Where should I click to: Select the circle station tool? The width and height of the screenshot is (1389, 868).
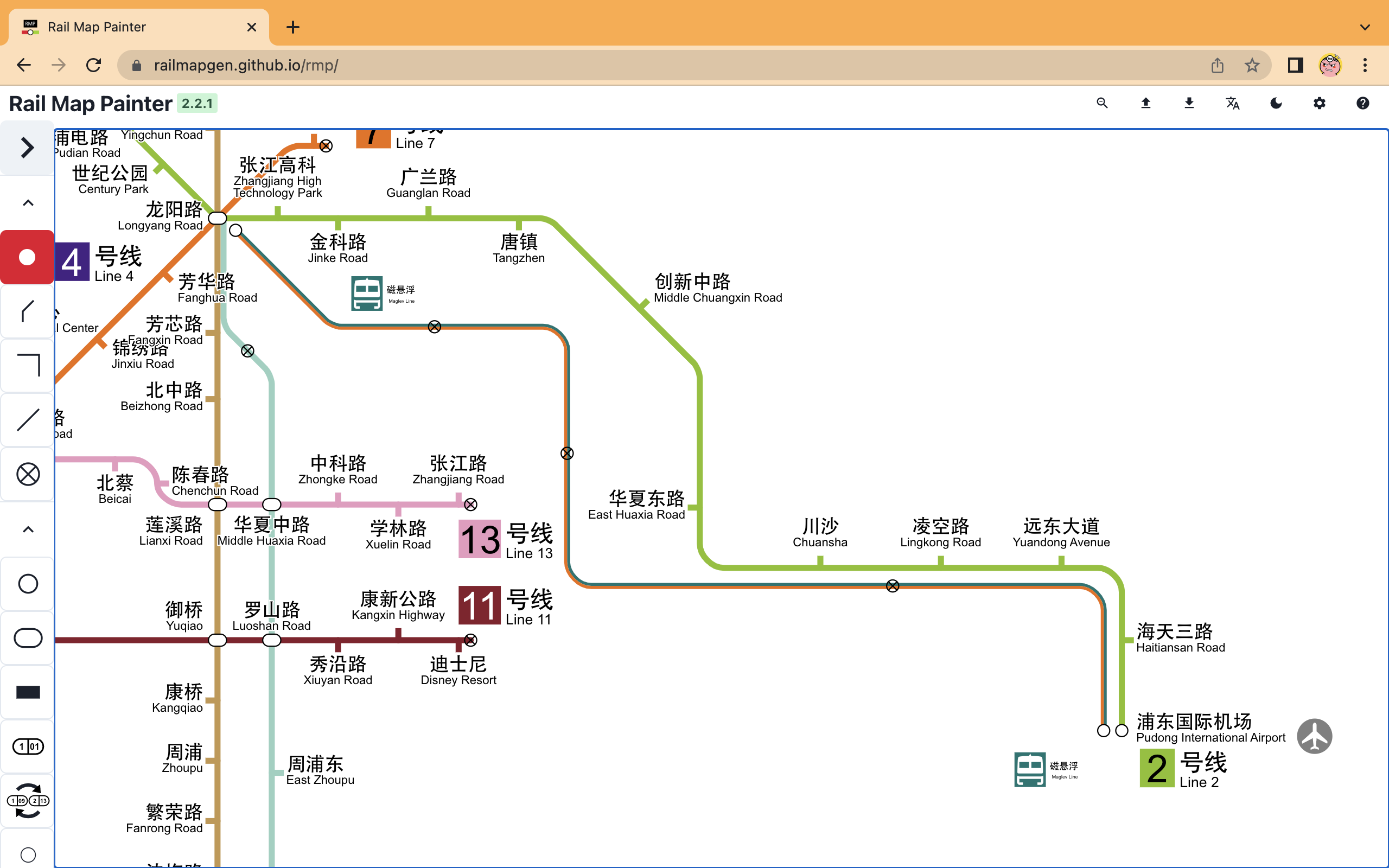coord(27,583)
